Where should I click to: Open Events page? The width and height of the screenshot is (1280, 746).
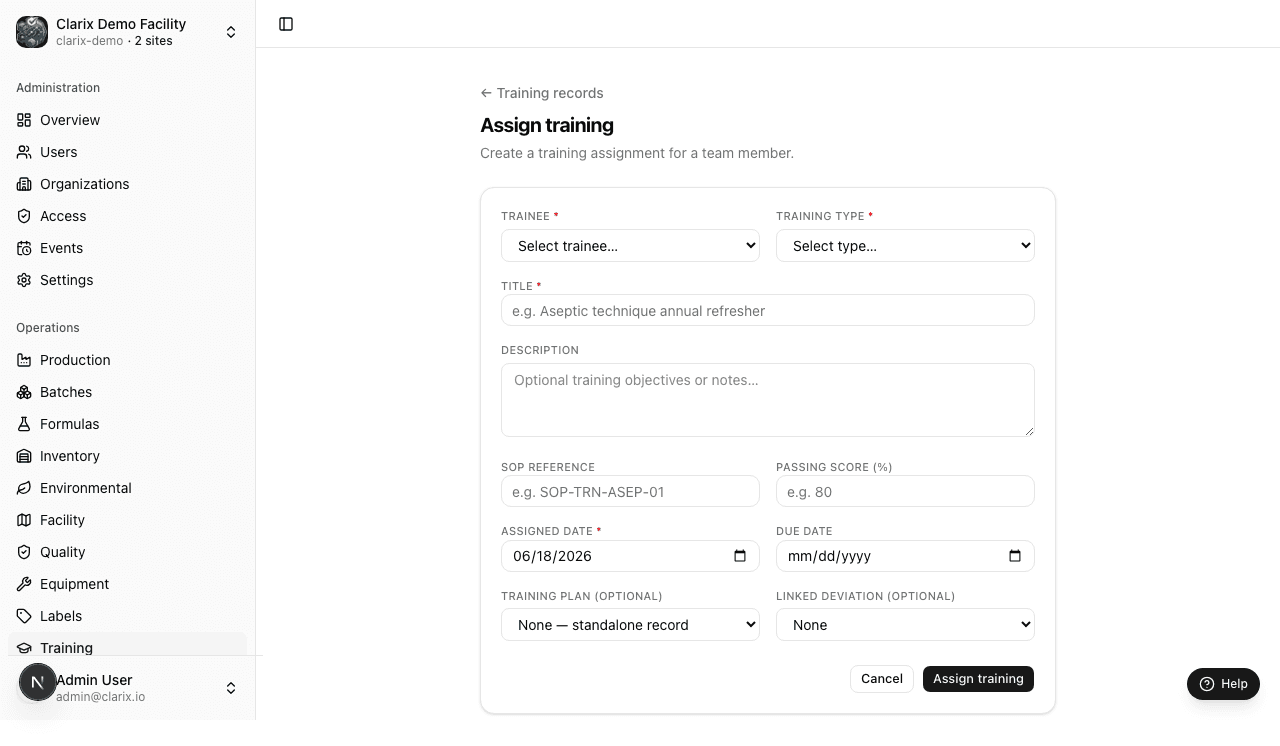[x=127, y=248]
